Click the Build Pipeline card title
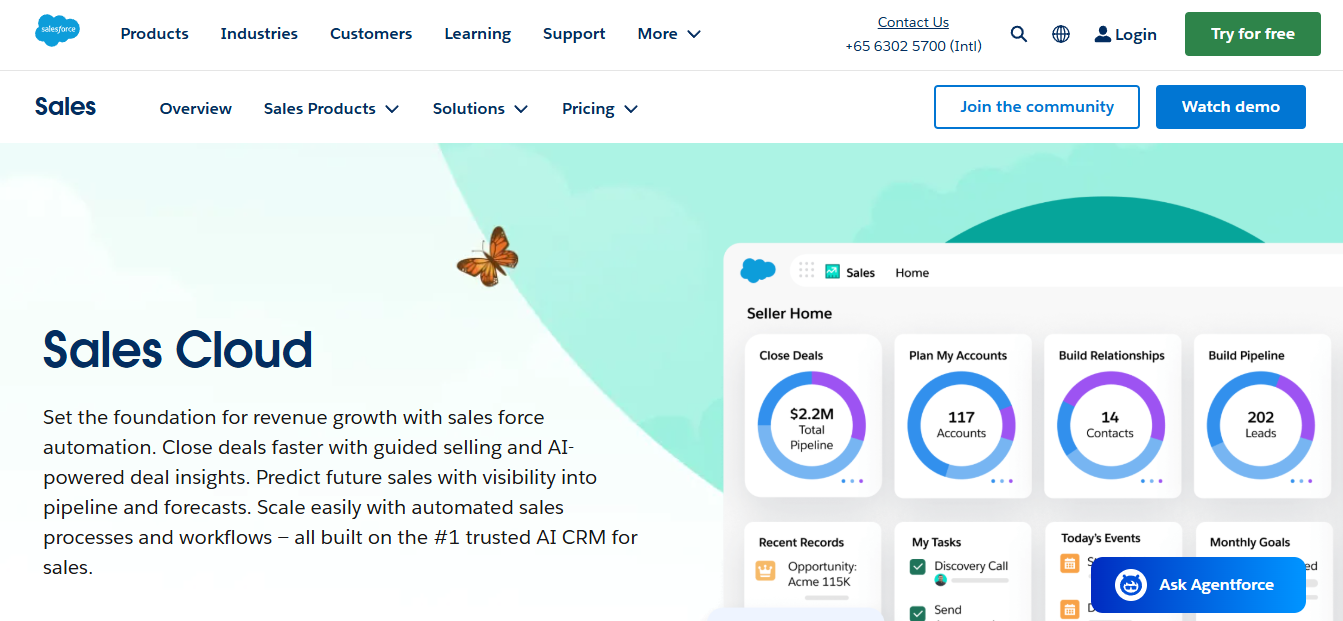 (x=1246, y=355)
